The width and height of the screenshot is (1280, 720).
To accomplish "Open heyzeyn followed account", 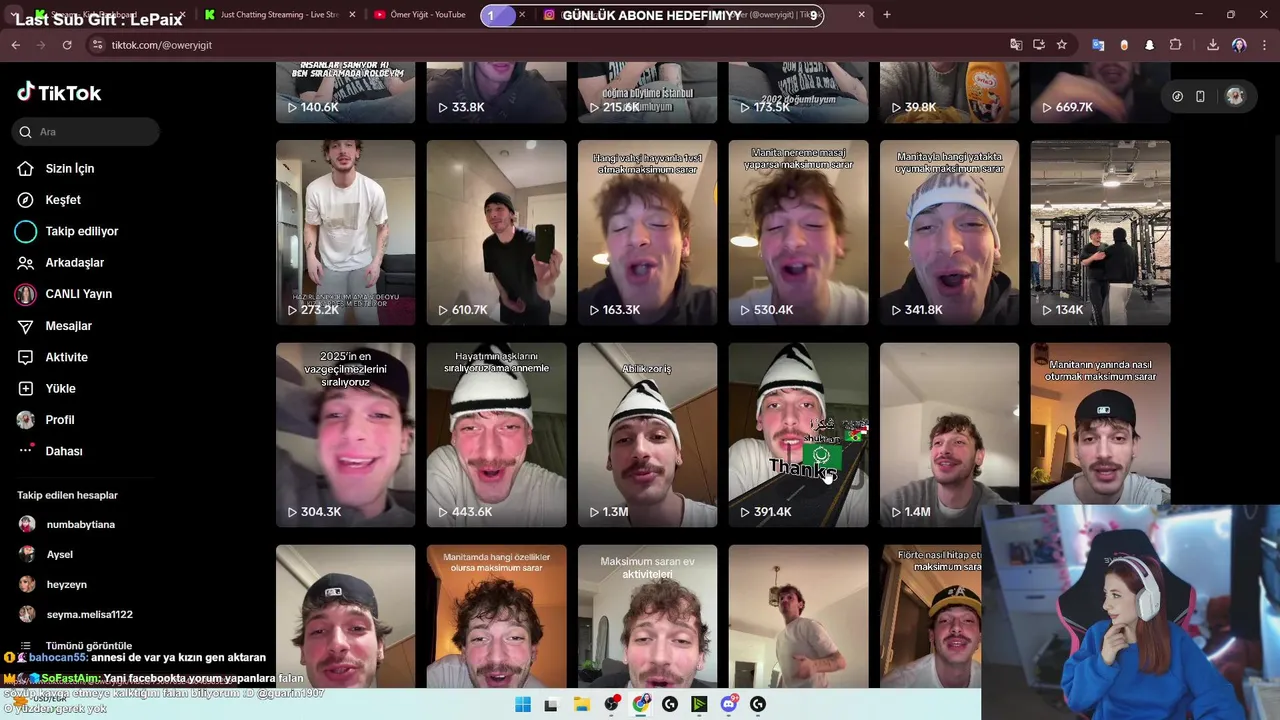I will tap(66, 584).
